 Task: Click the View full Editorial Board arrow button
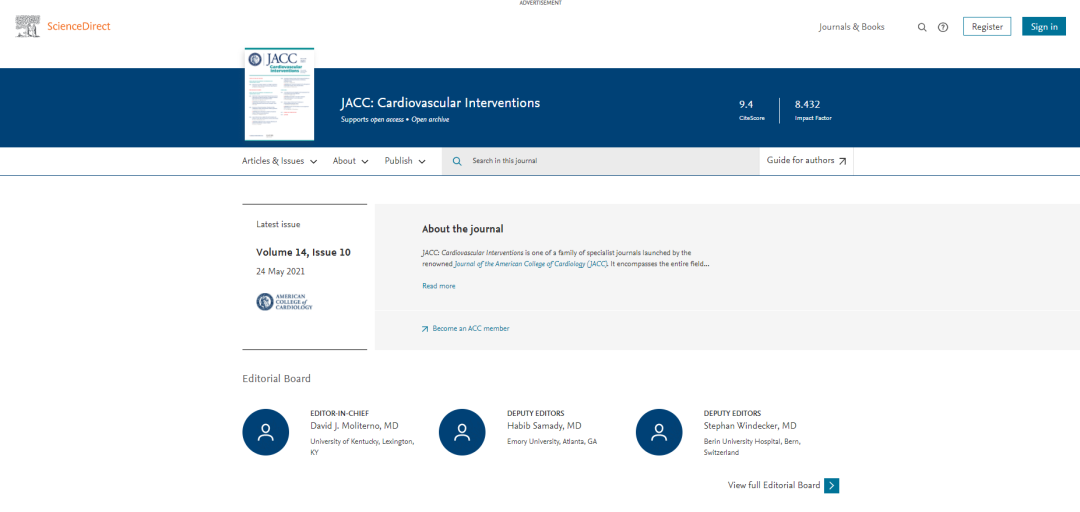pyautogui.click(x=832, y=486)
